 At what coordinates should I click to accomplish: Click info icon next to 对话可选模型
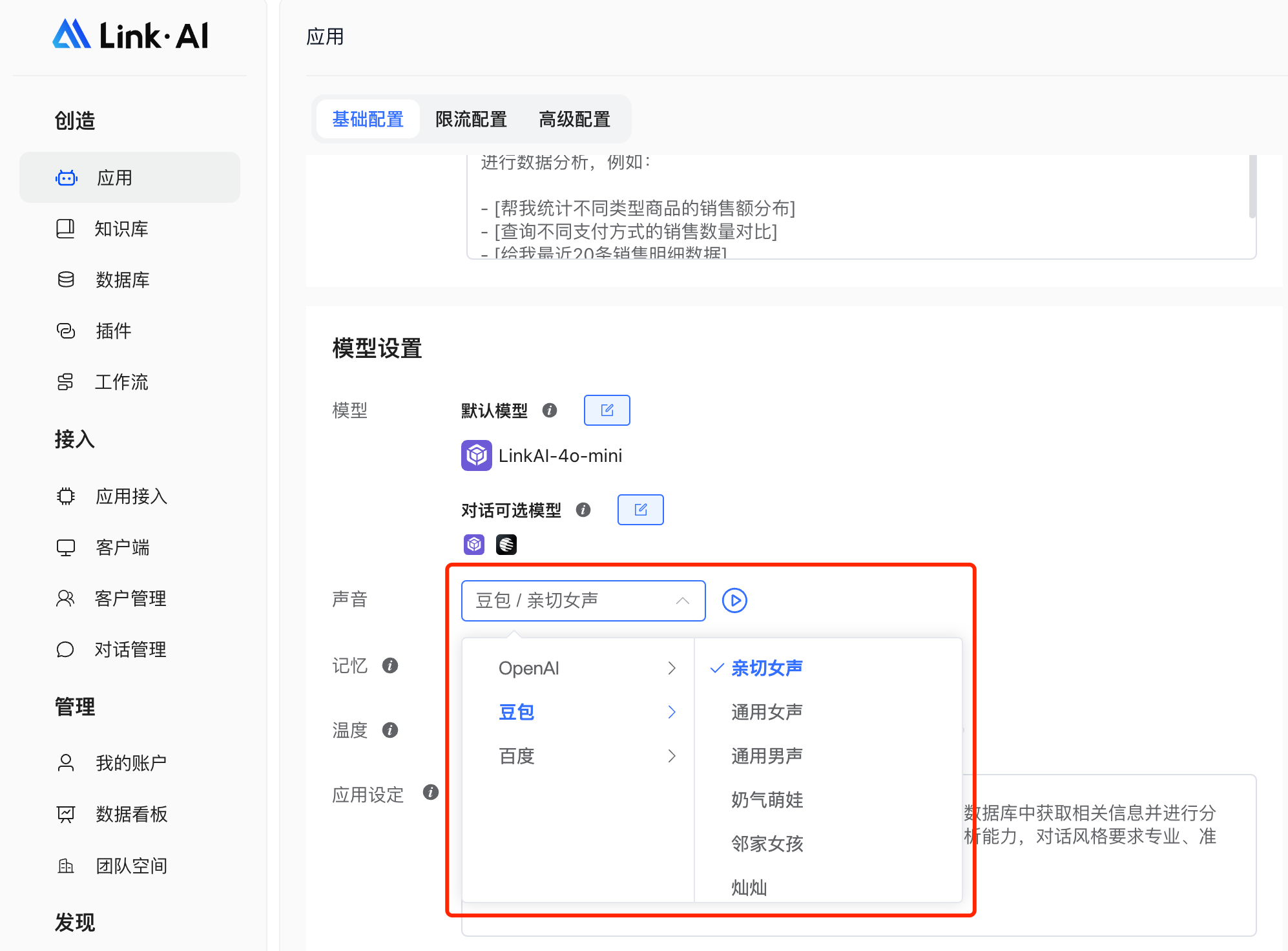pyautogui.click(x=583, y=510)
